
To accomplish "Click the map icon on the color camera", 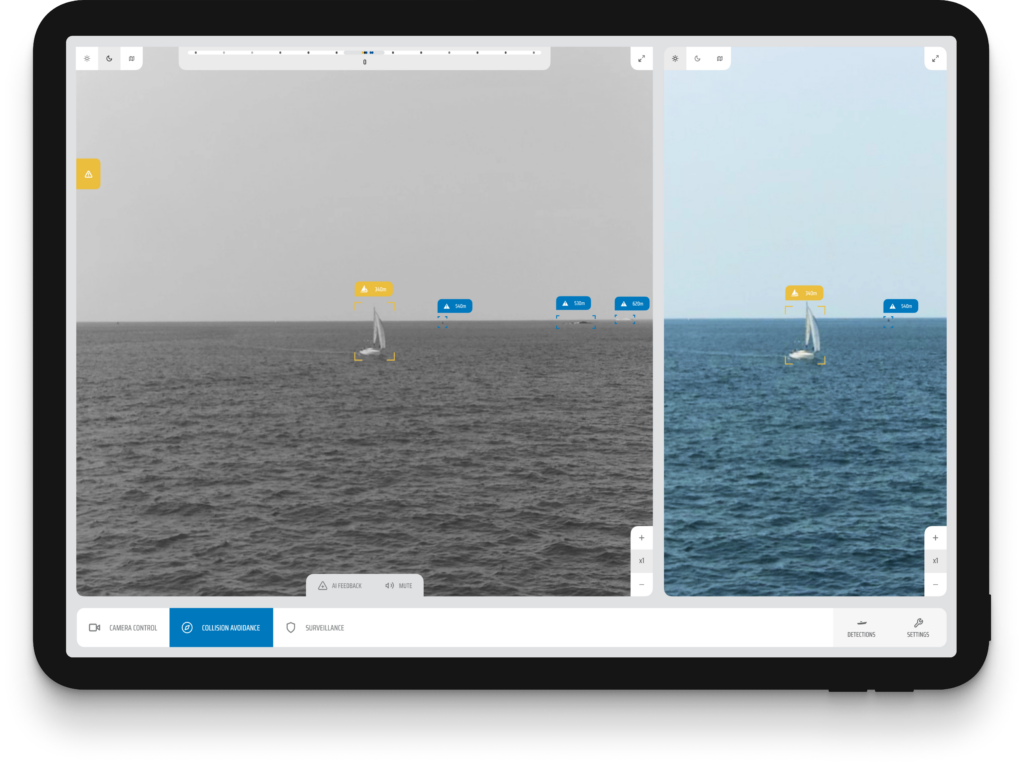I will [x=720, y=58].
